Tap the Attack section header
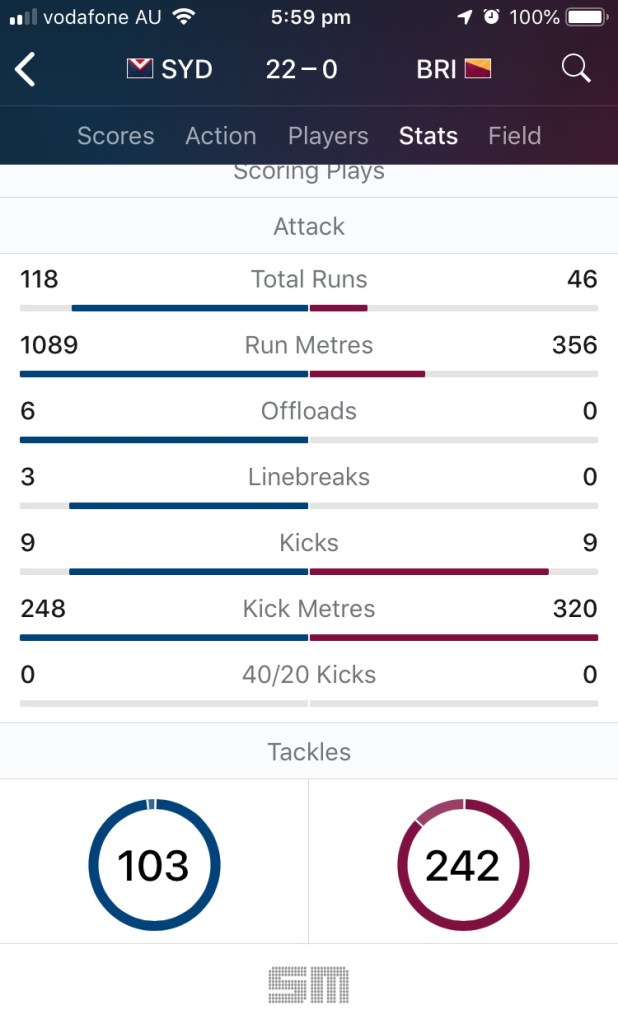Screen dimensions: 618x1024 point(309,226)
